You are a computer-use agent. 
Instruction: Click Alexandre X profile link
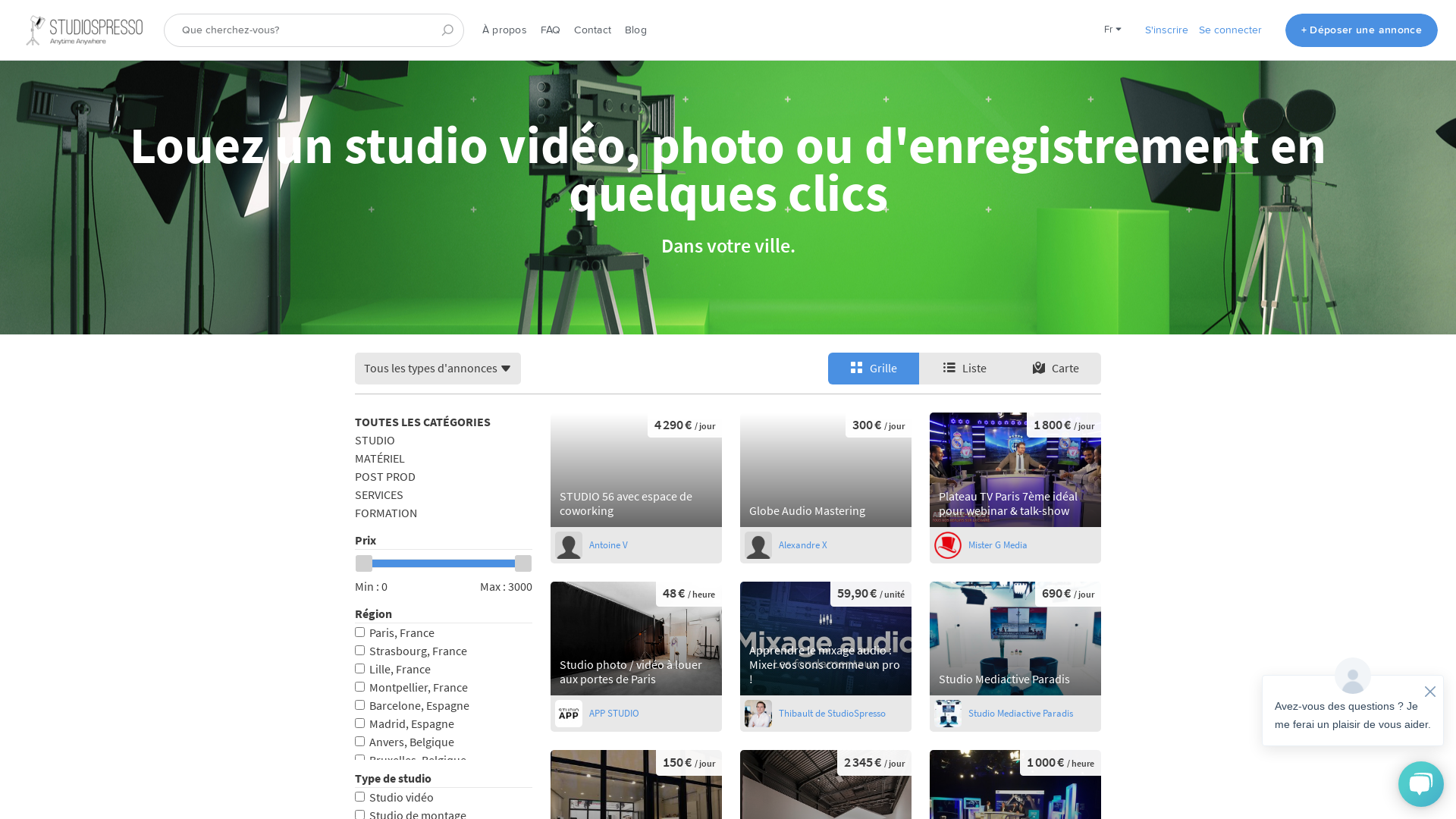[802, 545]
